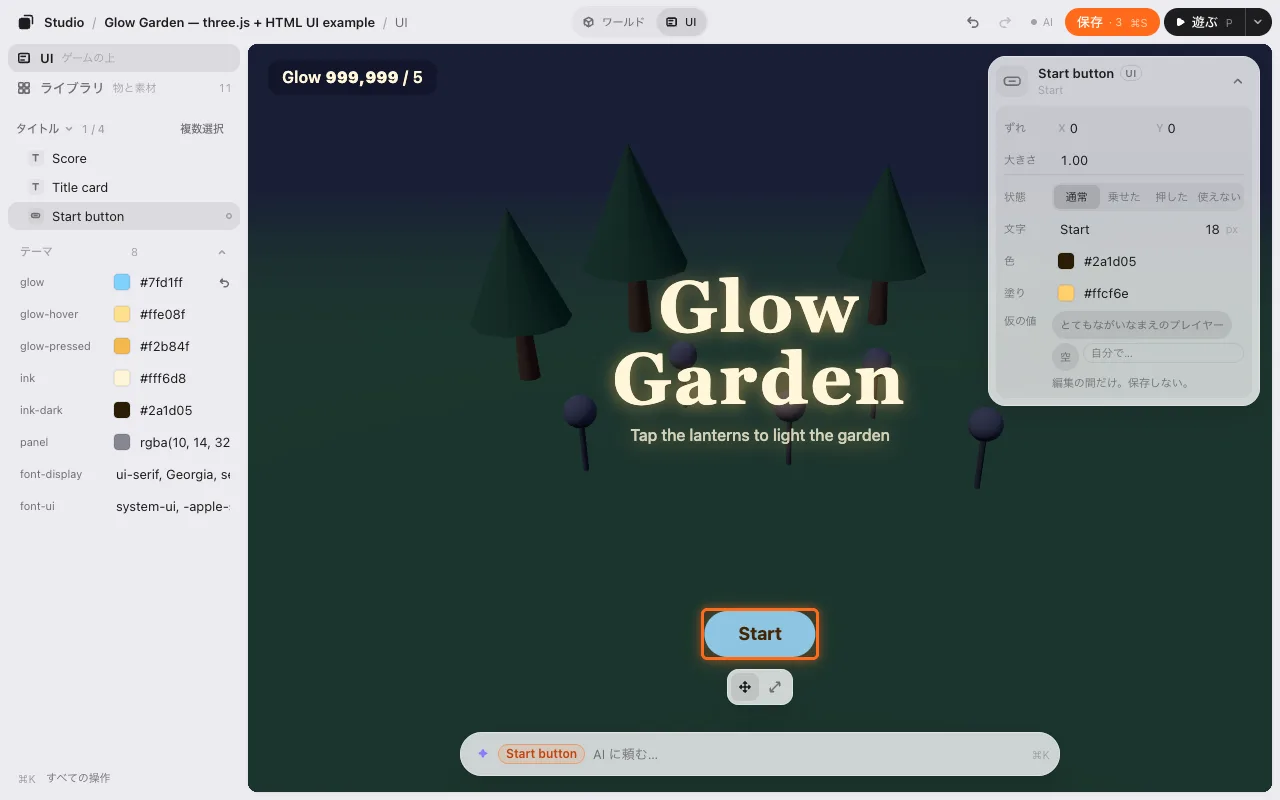This screenshot has height=800, width=1280.
Task: Switch to the UI tab in top bar
Action: pyautogui.click(x=681, y=22)
